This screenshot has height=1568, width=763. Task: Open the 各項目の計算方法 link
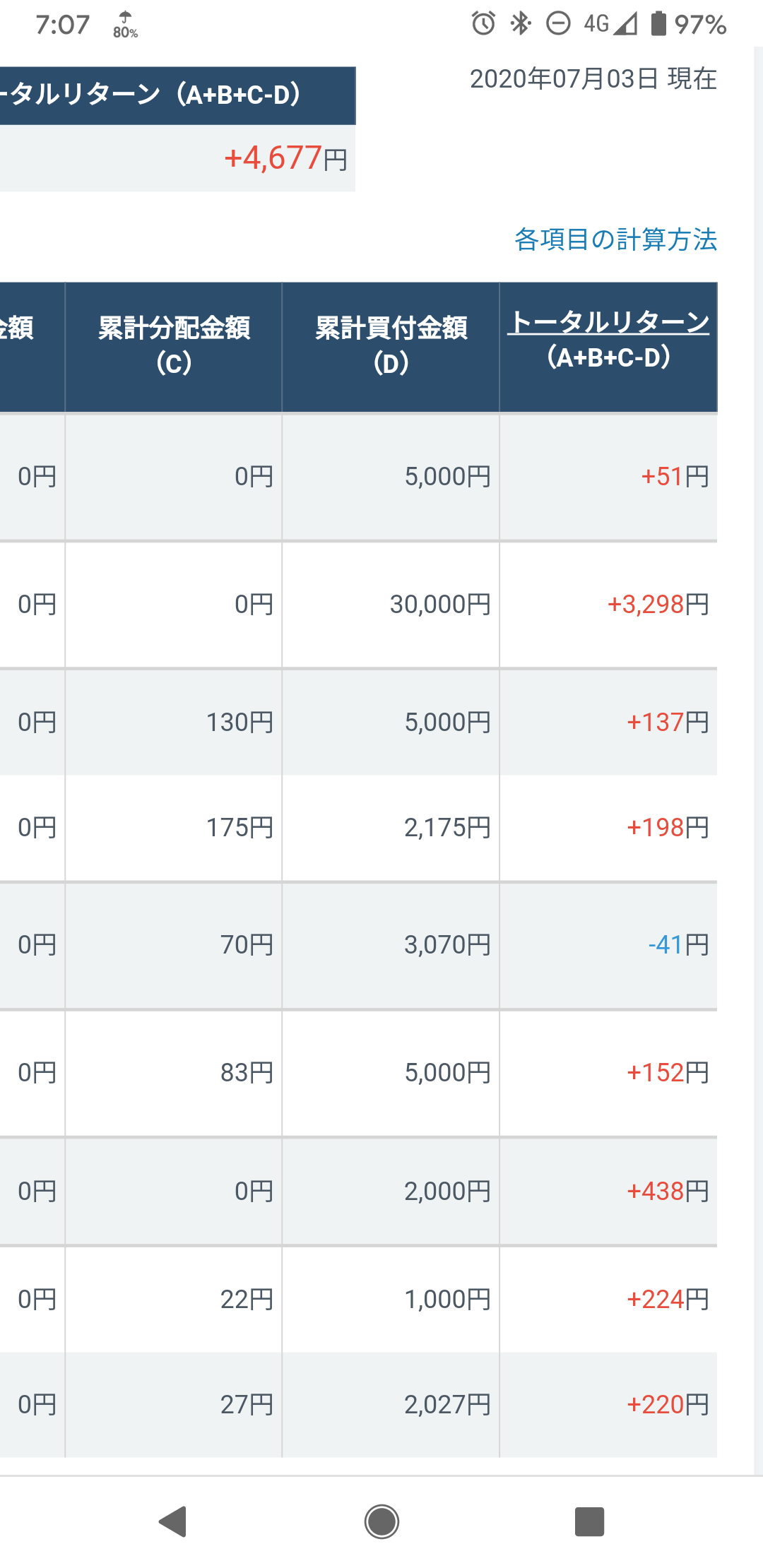click(615, 239)
